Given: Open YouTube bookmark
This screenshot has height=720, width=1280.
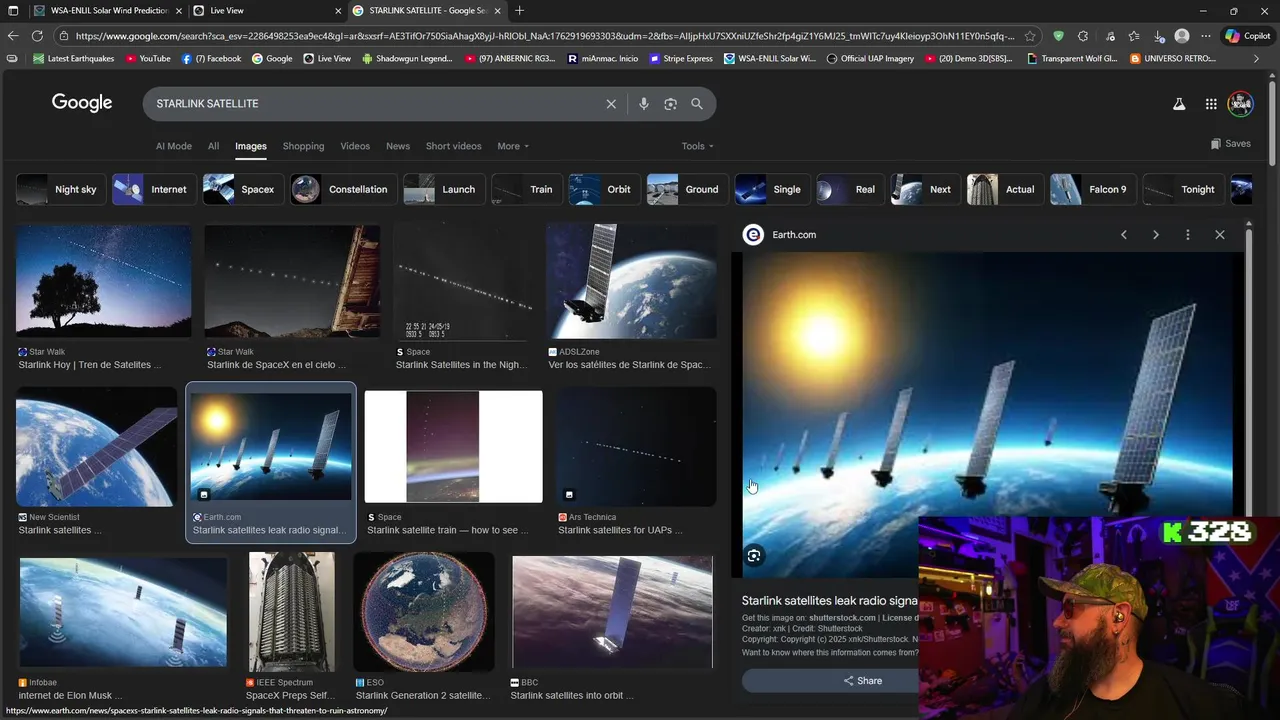Looking at the screenshot, I should 147,59.
